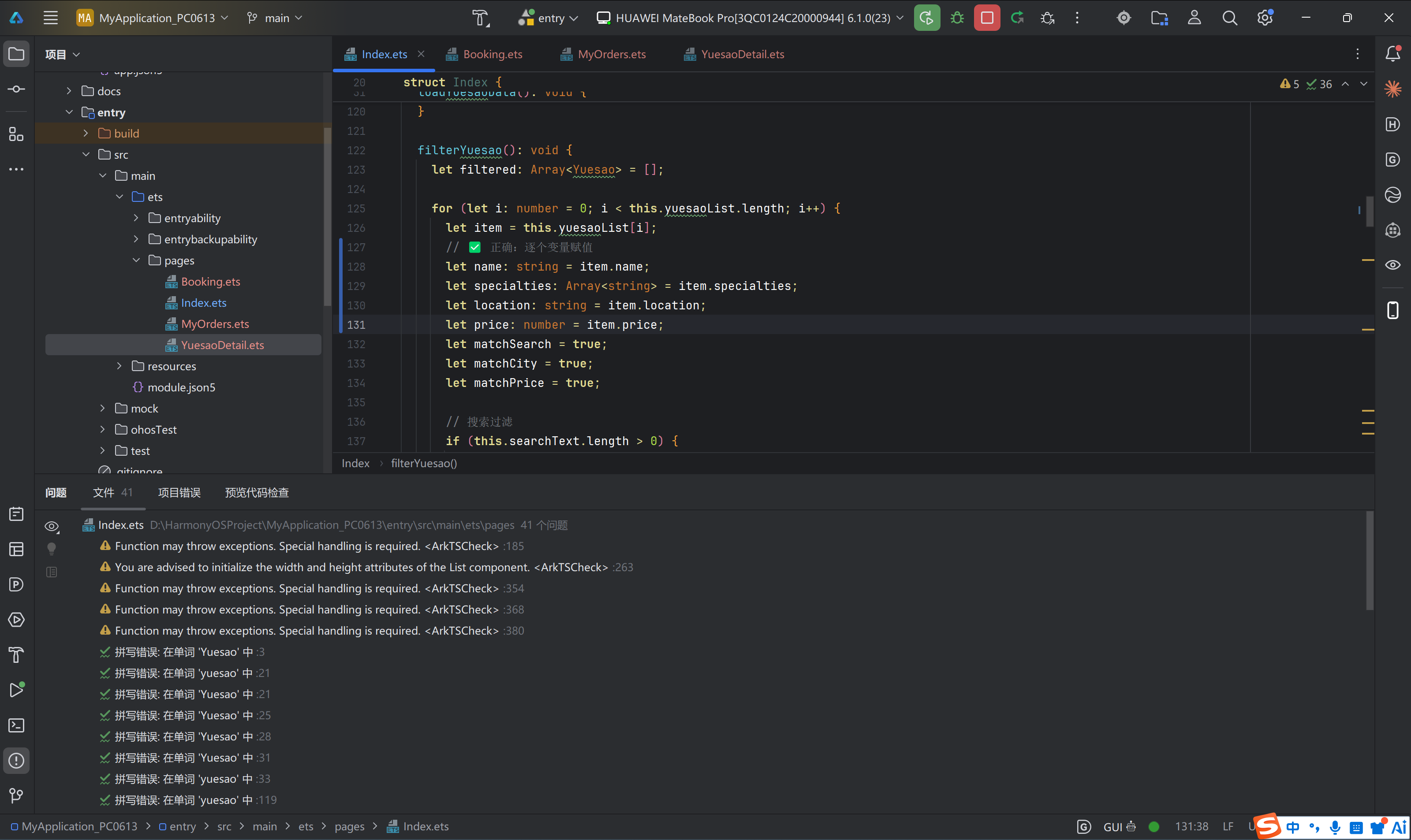This screenshot has width=1411, height=840.
Task: Open the build hammer icon in left sidebar
Action: click(16, 655)
